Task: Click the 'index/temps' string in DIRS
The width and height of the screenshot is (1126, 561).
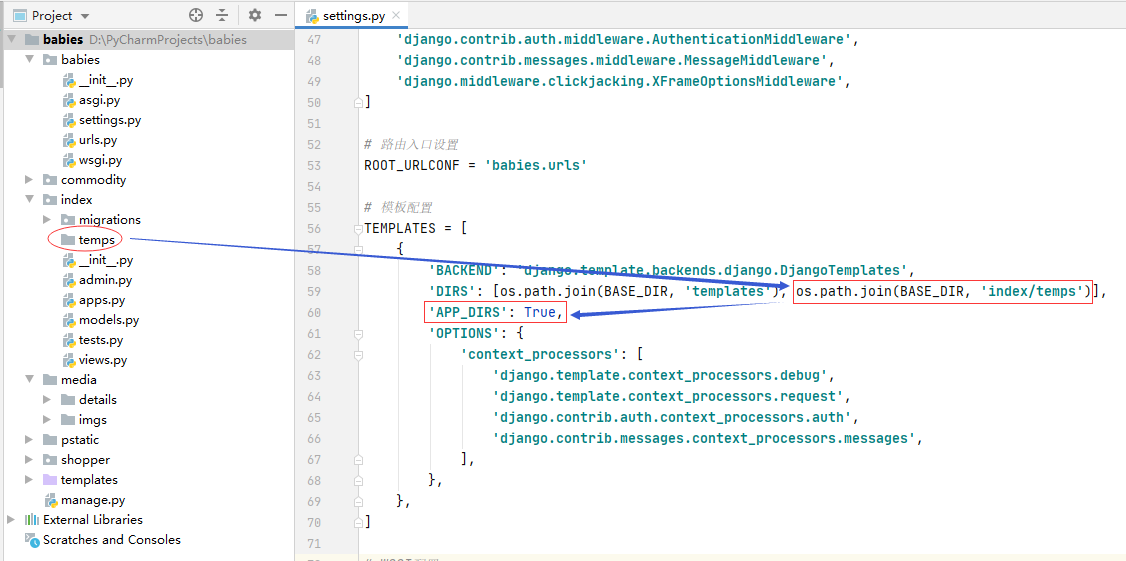Action: [1031, 292]
